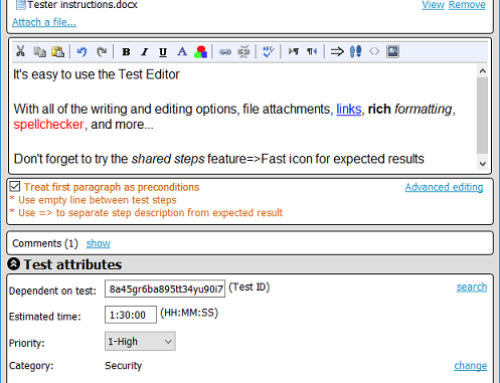Undo last edit with the blue arrow
The height and width of the screenshot is (383, 500).
pyautogui.click(x=82, y=52)
